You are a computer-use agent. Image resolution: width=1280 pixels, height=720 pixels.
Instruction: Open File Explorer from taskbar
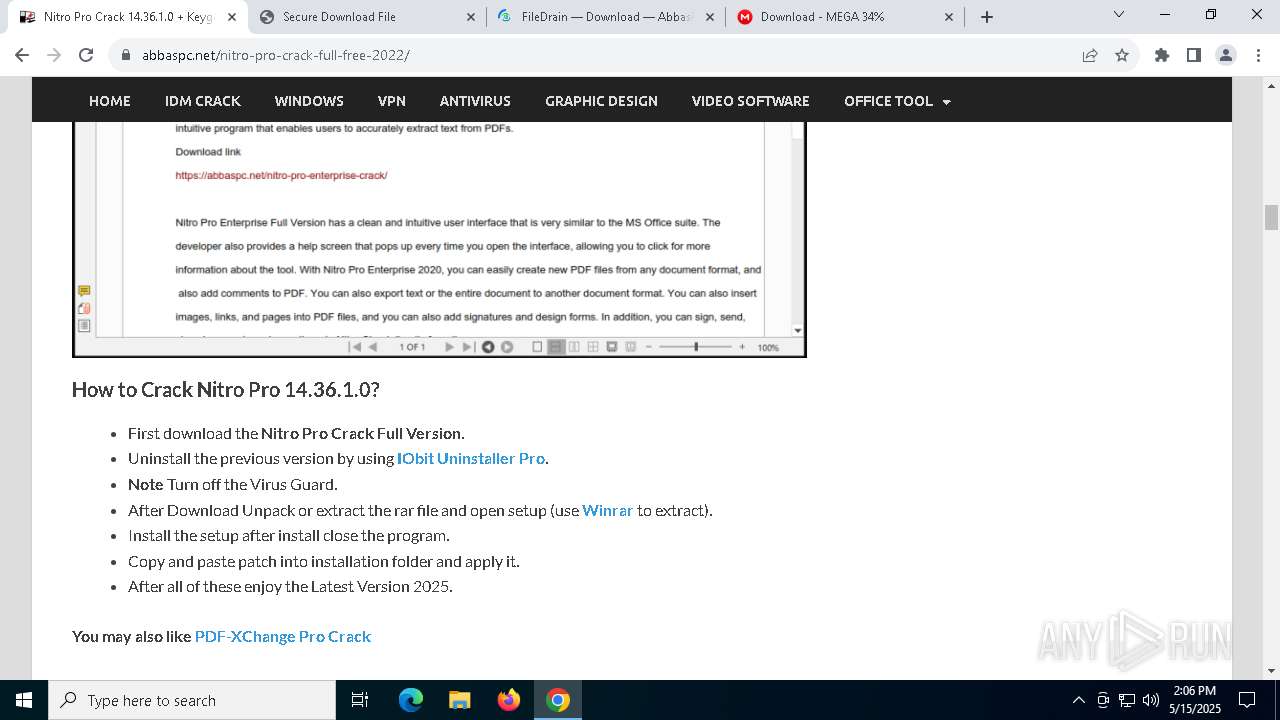(x=459, y=700)
